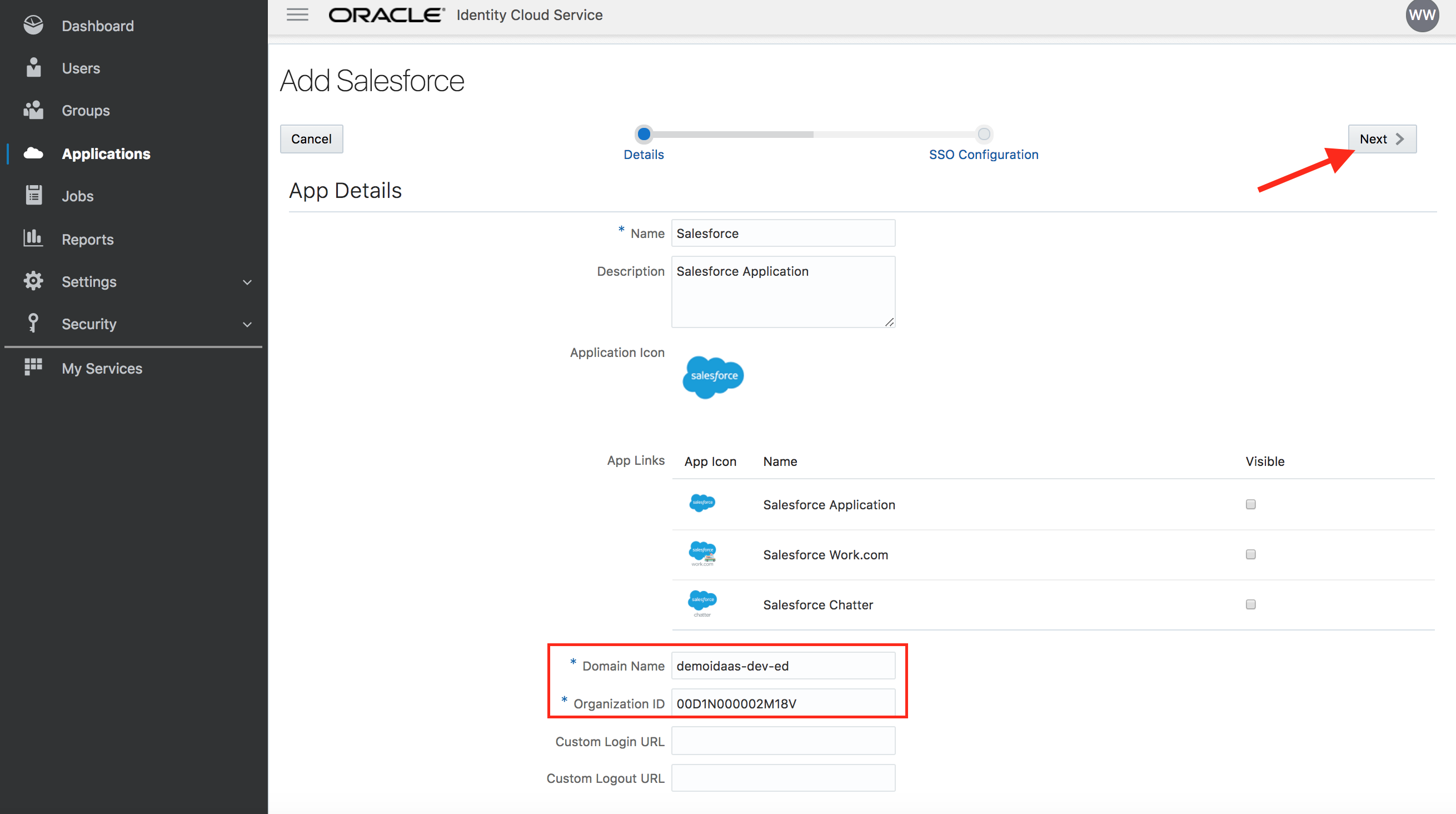The image size is (1456, 814).
Task: Select Applications in the sidebar
Action: point(106,154)
